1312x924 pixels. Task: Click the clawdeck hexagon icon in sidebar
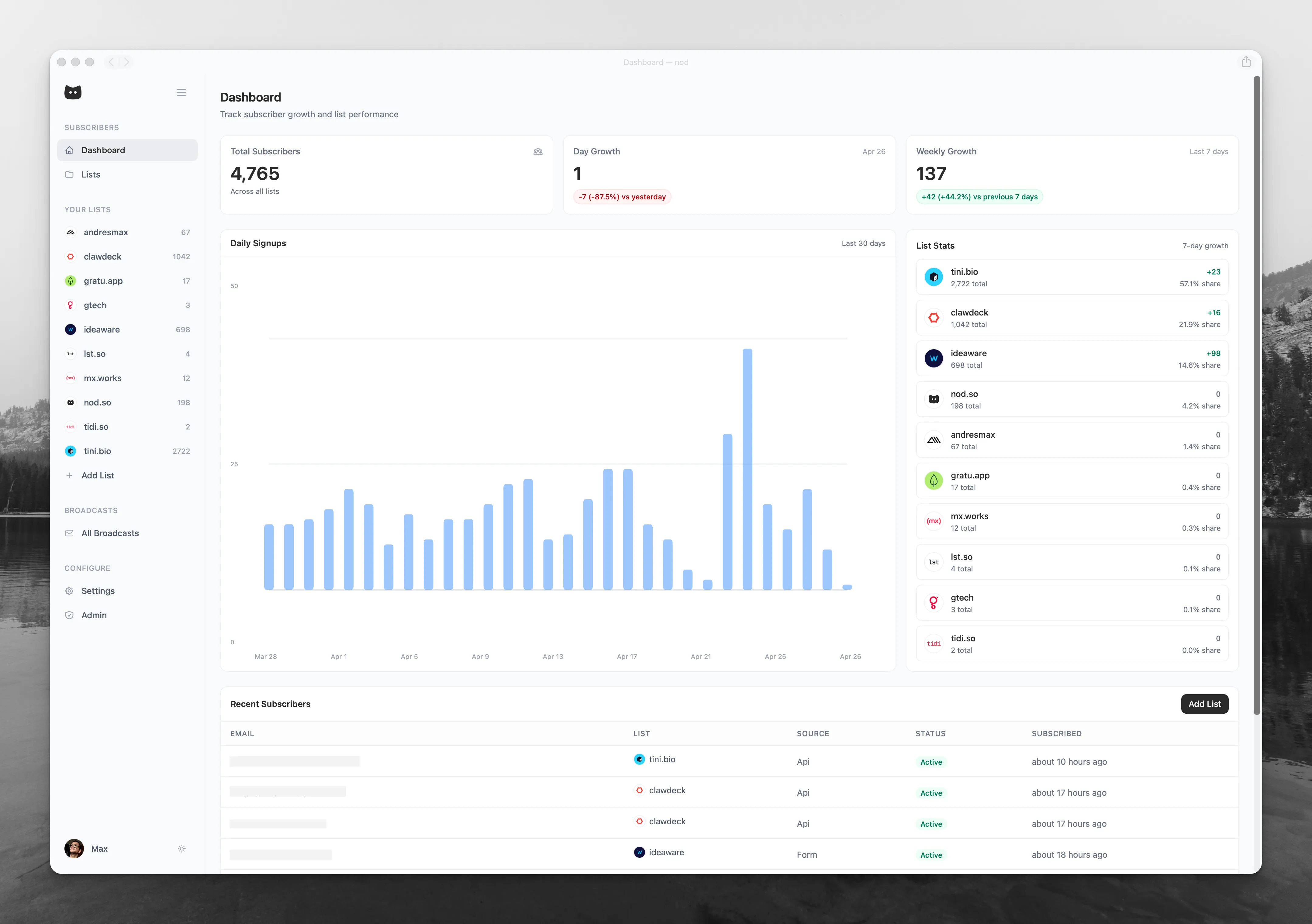point(70,257)
